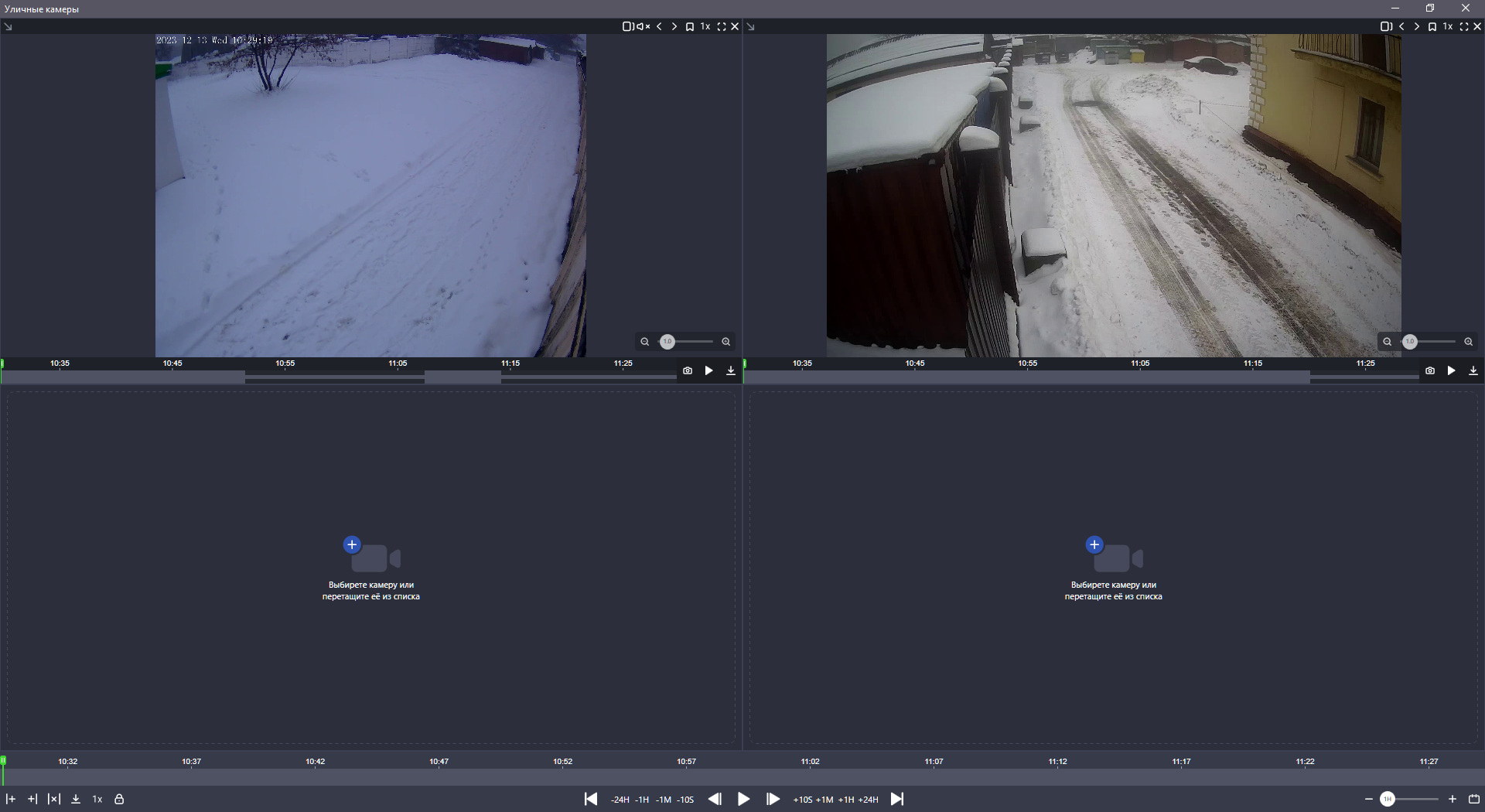The width and height of the screenshot is (1485, 812).
Task: Toggle layout view icon in bottom-right corner
Action: [x=1474, y=799]
